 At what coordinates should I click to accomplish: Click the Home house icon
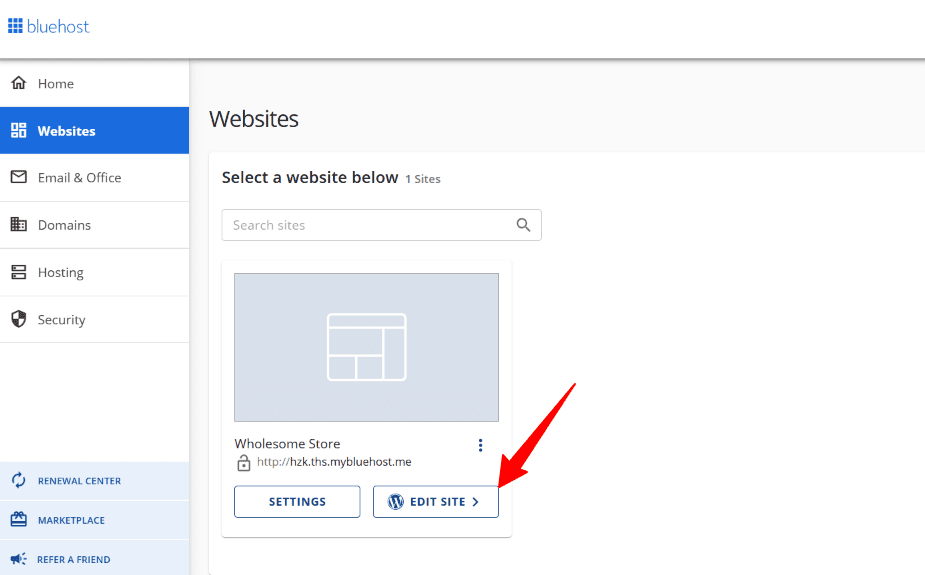tap(19, 83)
